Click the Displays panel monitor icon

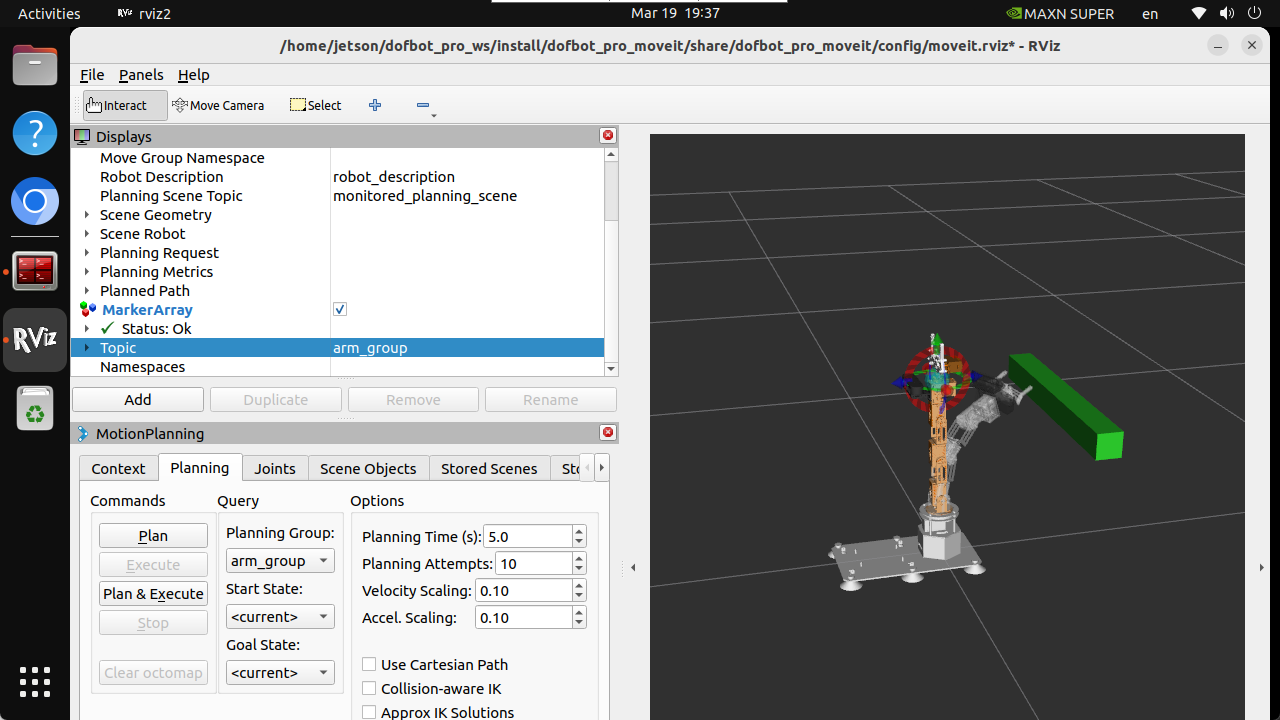[x=82, y=136]
